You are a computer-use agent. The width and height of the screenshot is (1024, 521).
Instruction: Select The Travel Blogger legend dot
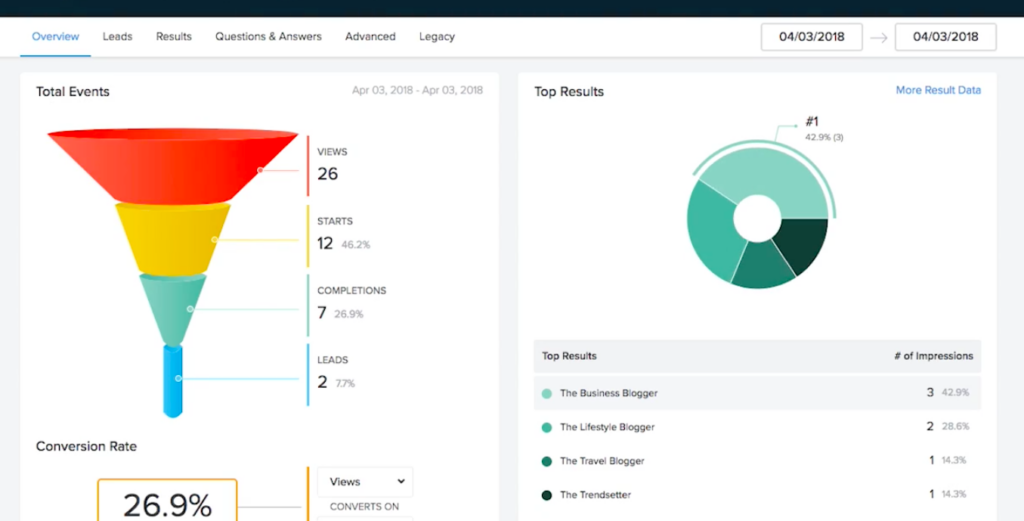[x=547, y=462]
